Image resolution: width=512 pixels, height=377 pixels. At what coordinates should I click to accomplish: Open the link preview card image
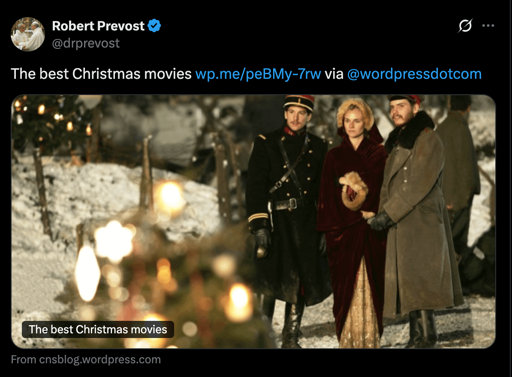(x=253, y=222)
